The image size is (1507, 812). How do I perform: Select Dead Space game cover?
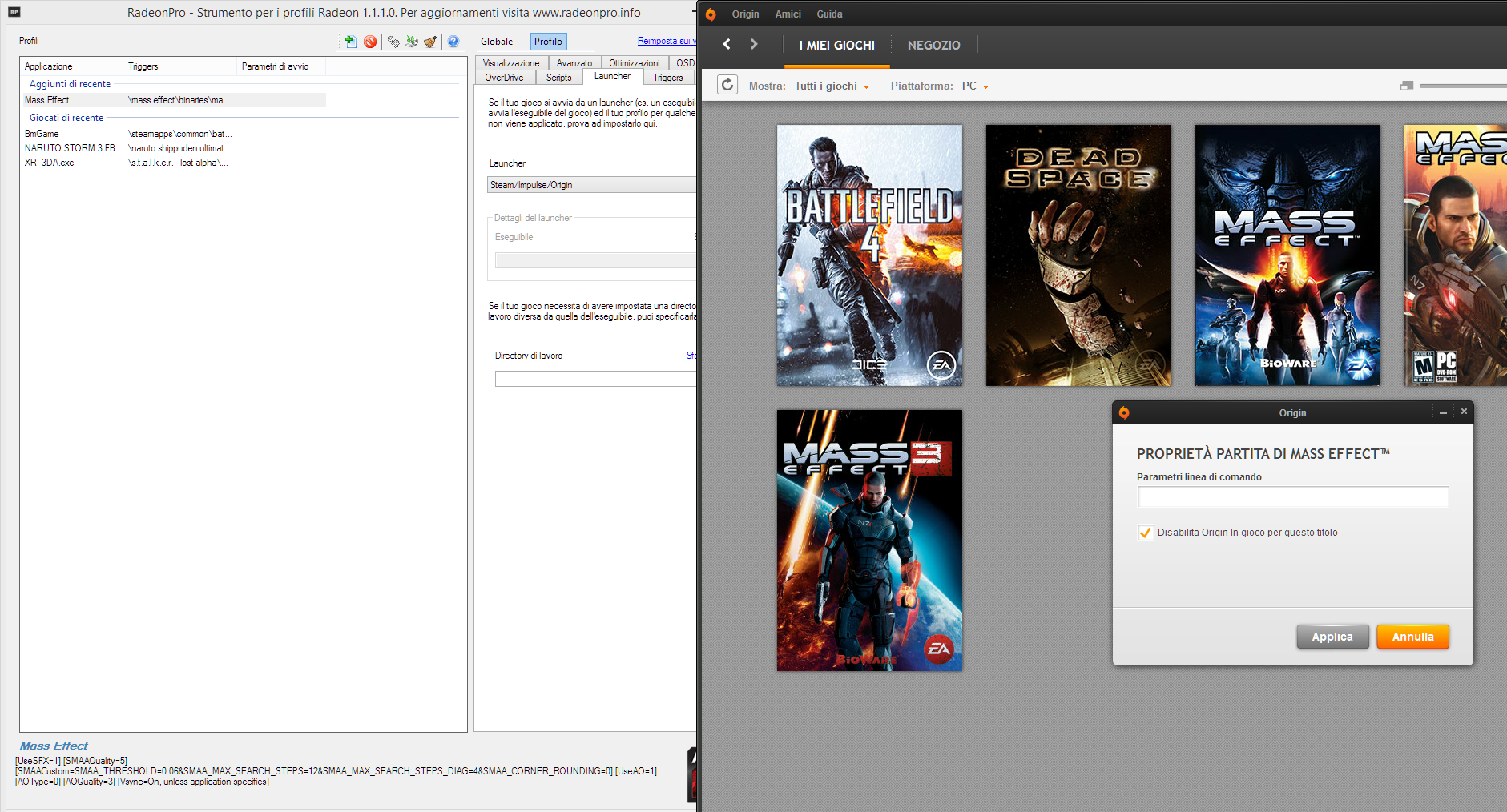(x=1078, y=255)
